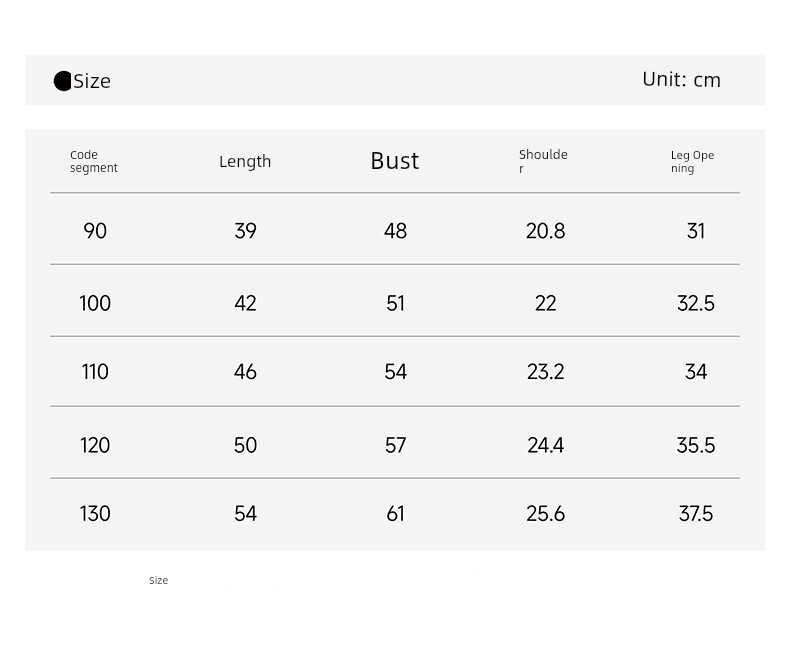790x646 pixels.
Task: Click the 35.5 leg opening value
Action: [x=696, y=445]
